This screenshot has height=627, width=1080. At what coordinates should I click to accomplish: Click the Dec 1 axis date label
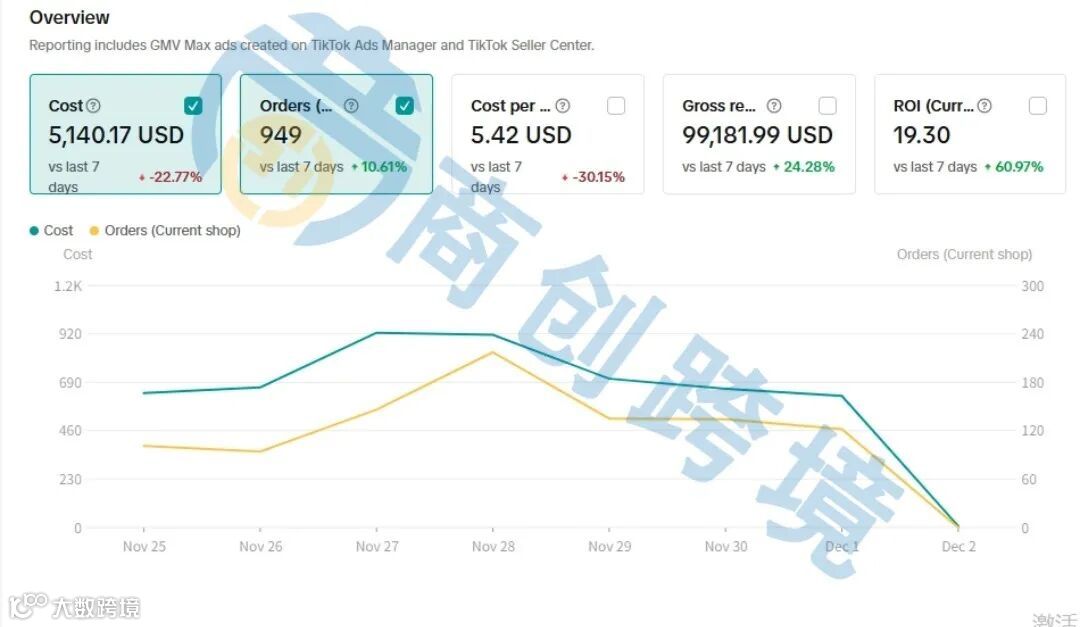point(842,547)
